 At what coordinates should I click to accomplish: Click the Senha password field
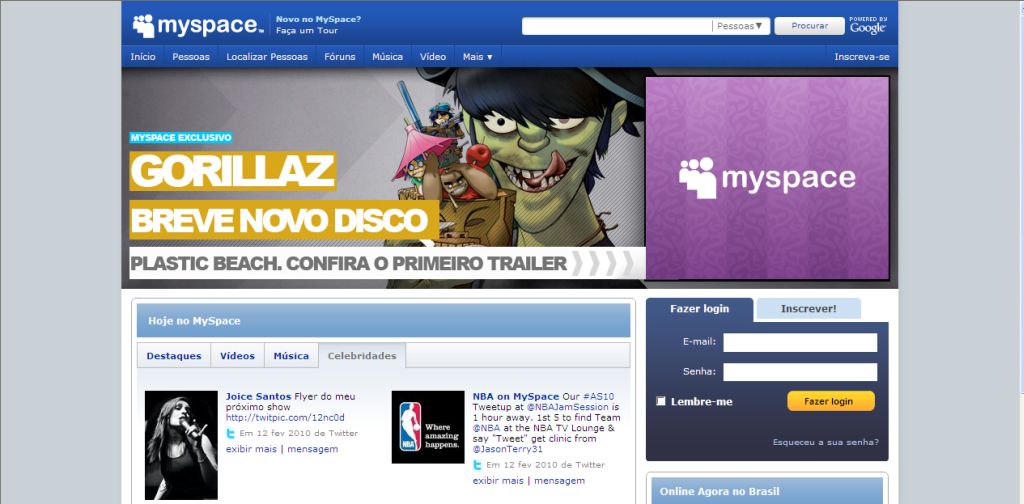tap(799, 372)
